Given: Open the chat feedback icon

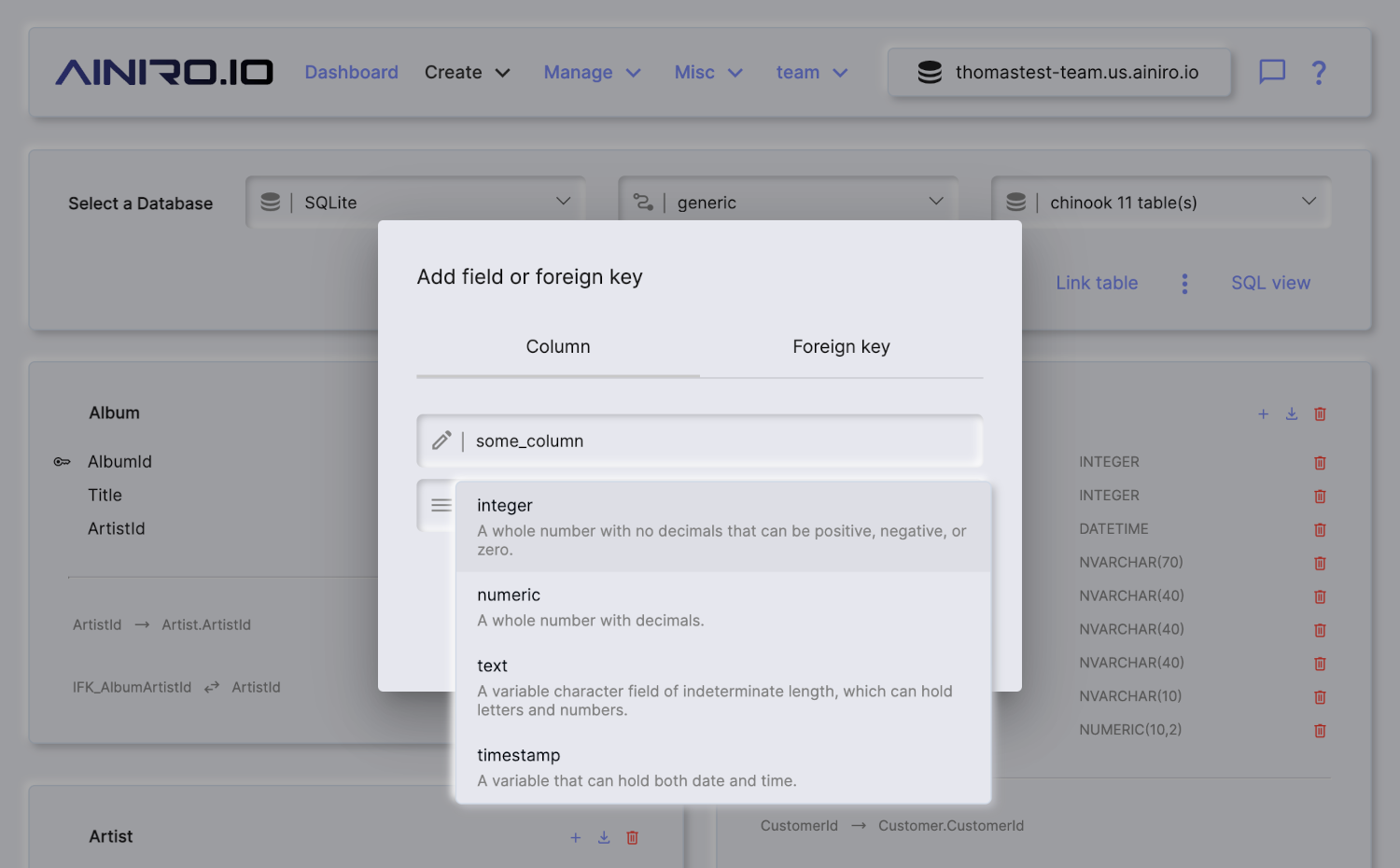Looking at the screenshot, I should click(1271, 72).
